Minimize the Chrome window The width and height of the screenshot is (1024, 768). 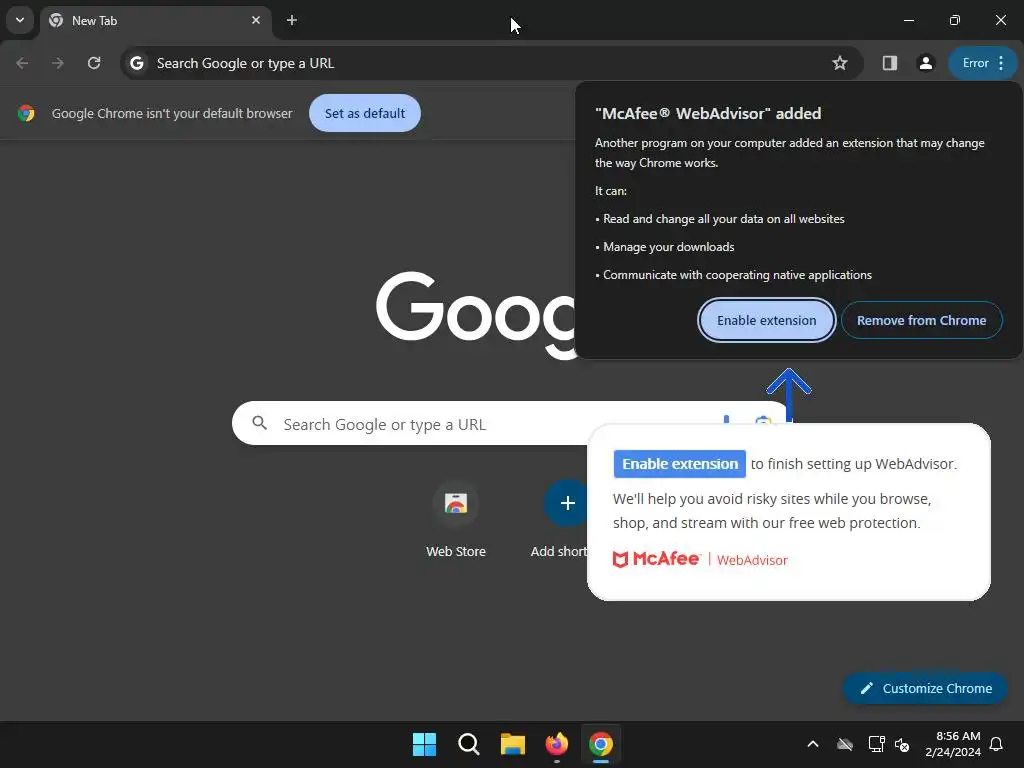908,20
